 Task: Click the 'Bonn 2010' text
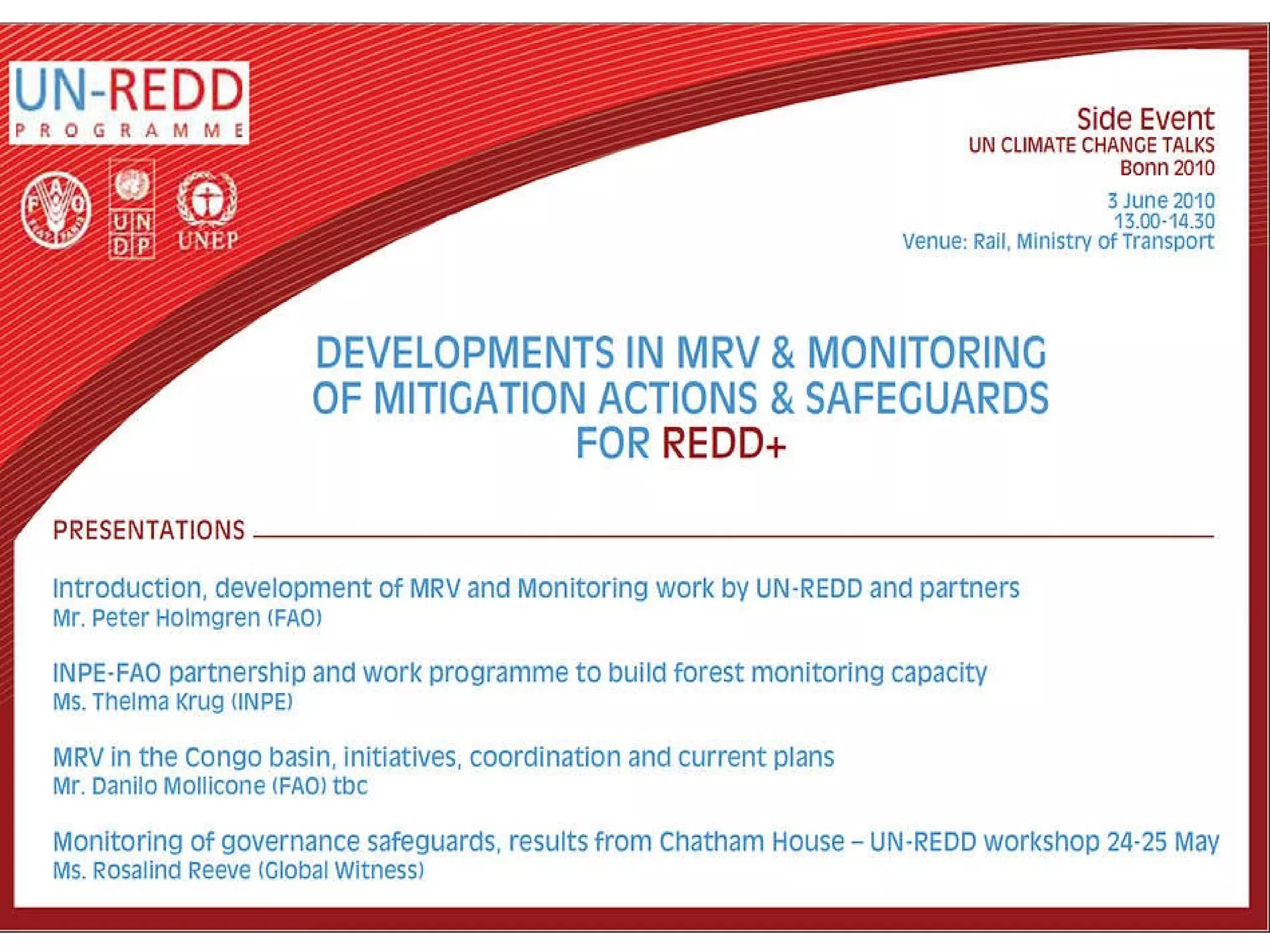click(1166, 168)
